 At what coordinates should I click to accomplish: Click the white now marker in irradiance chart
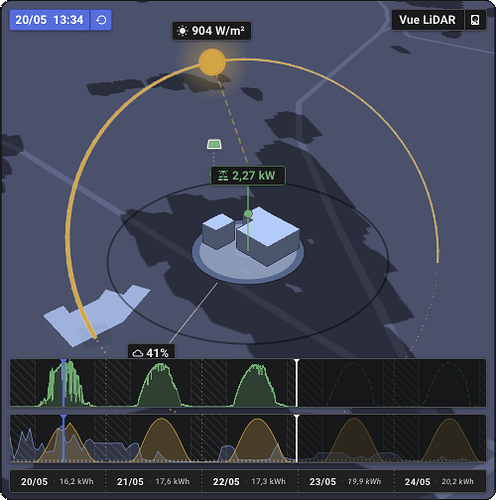pyautogui.click(x=297, y=438)
